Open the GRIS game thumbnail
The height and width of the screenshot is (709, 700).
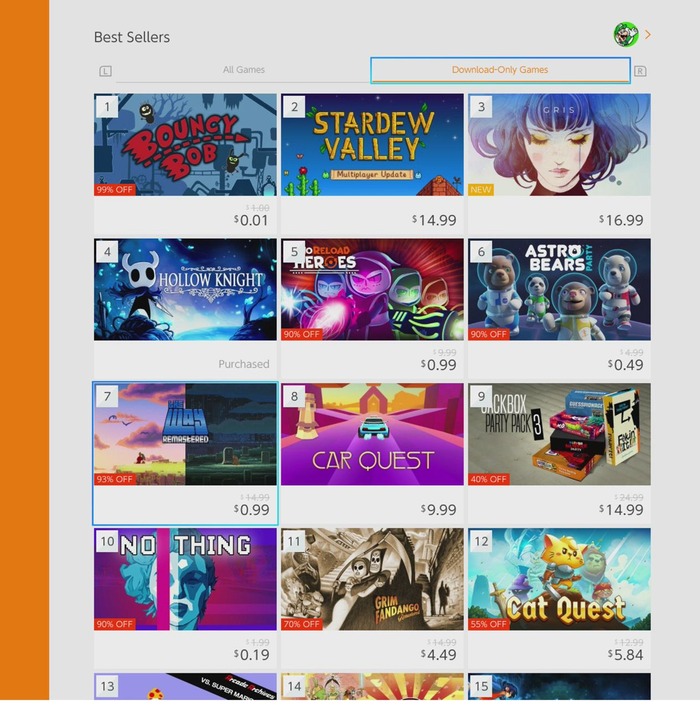559,145
